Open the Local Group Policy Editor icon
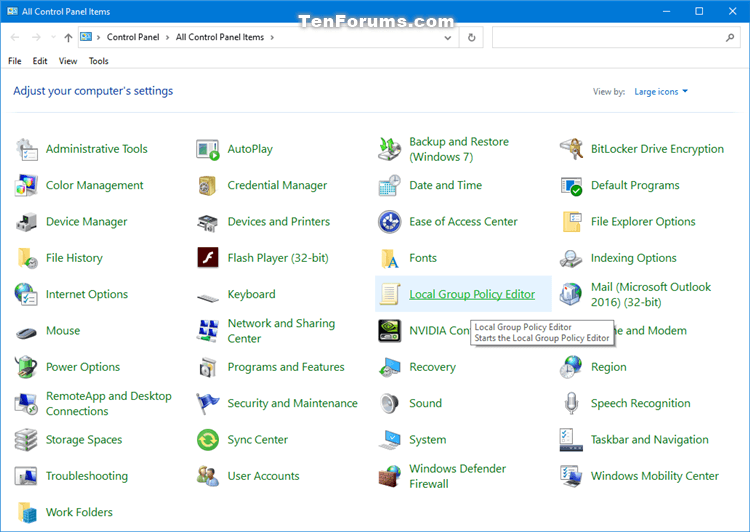The height and width of the screenshot is (532, 750). [x=389, y=294]
